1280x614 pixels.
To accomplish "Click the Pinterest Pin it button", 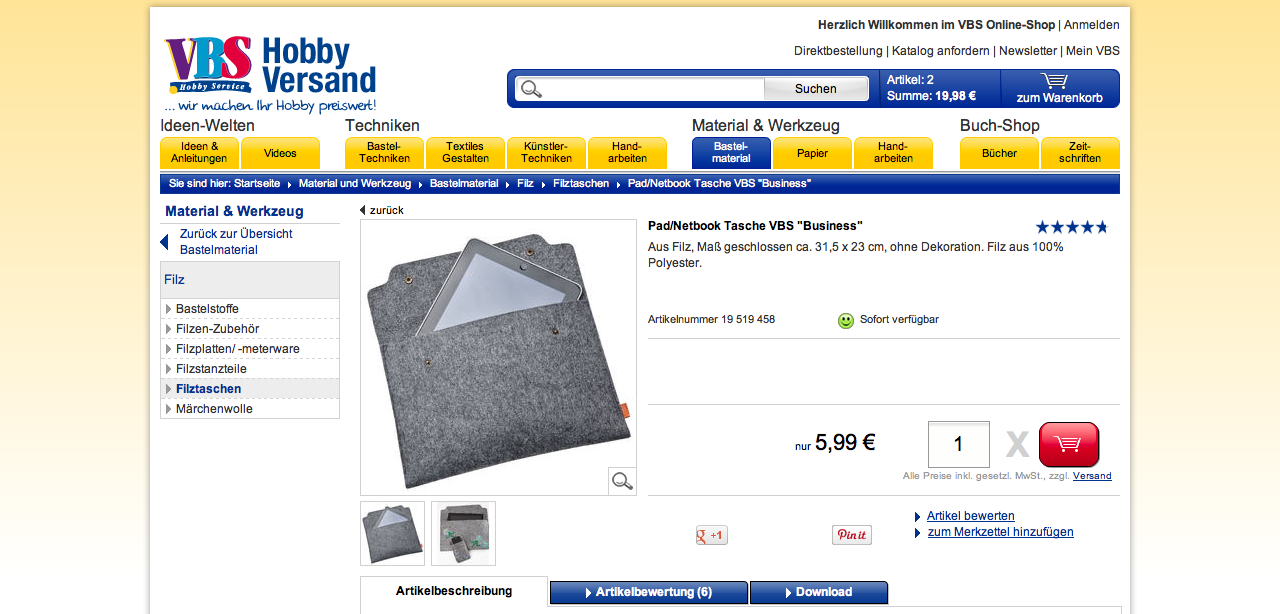I will [851, 535].
